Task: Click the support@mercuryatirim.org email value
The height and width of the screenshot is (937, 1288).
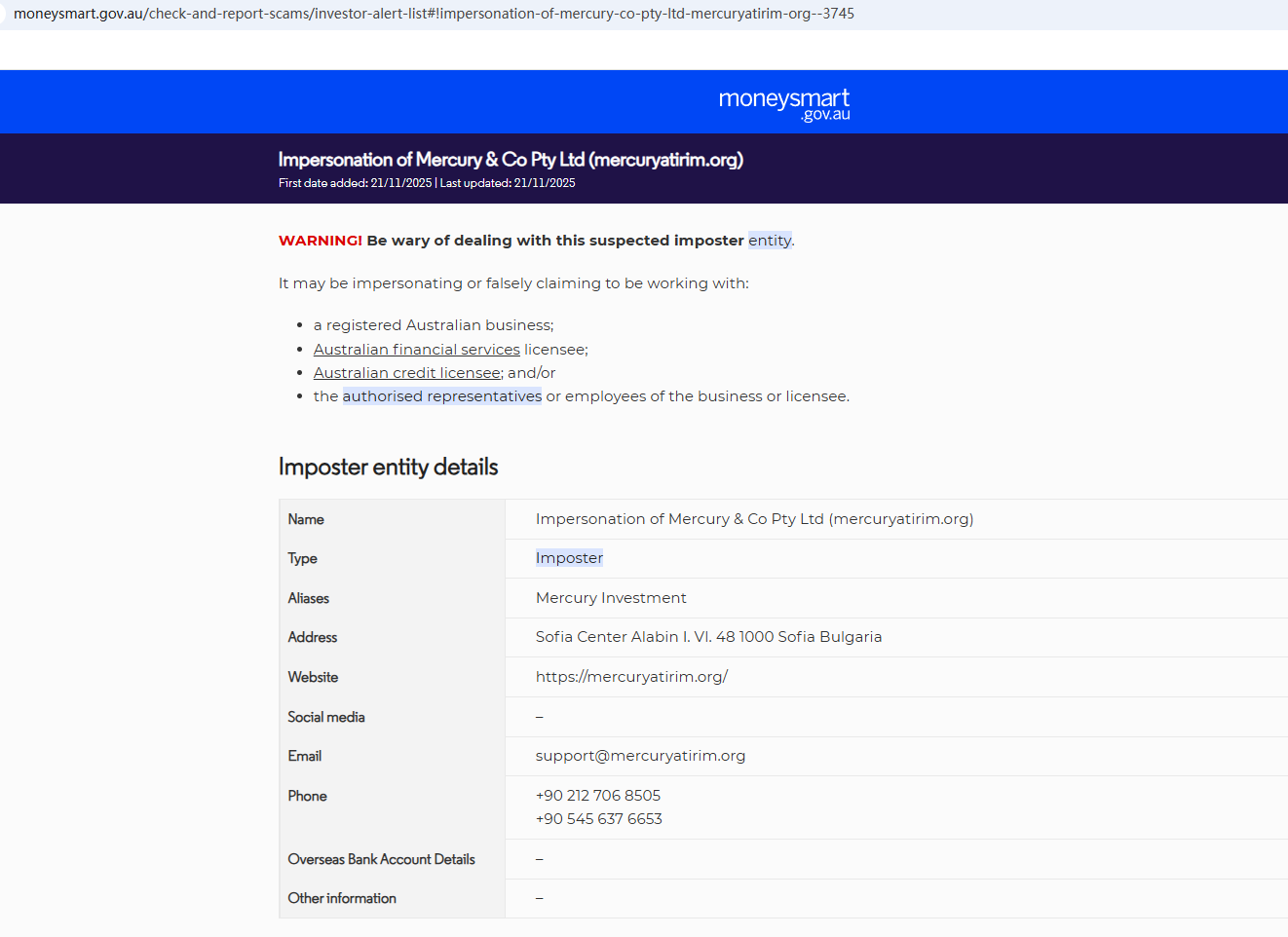Action: click(x=640, y=756)
